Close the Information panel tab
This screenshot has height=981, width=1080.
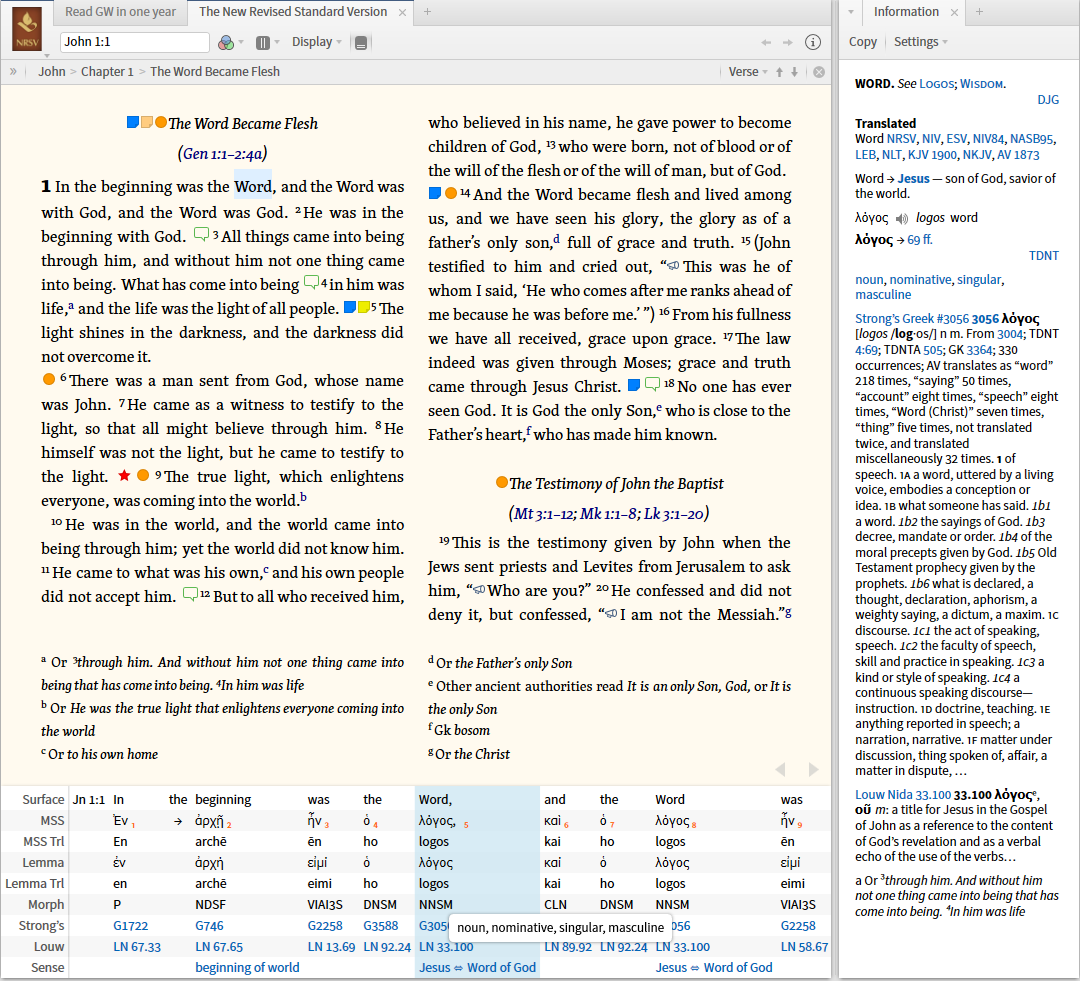coord(954,12)
